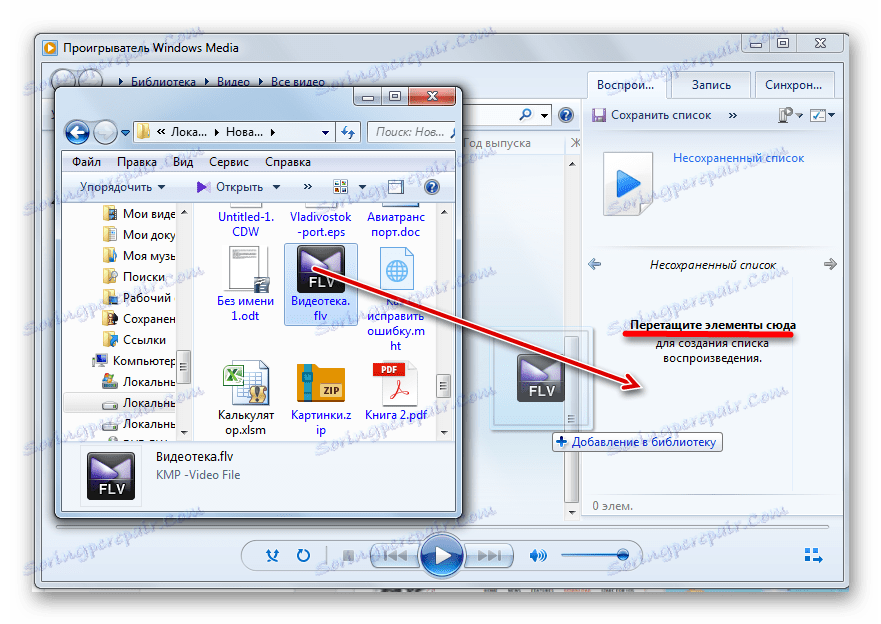Open the Запись tab
881x624 pixels.
[x=711, y=85]
